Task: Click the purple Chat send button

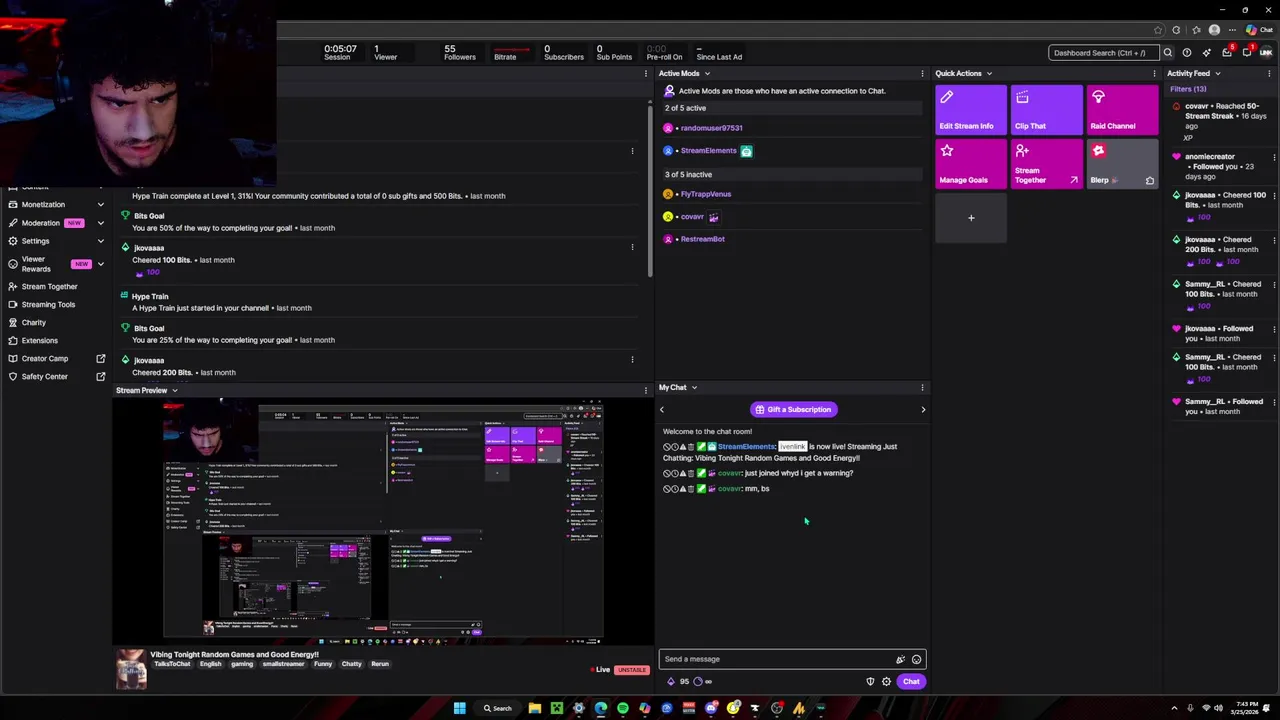Action: pos(911,682)
